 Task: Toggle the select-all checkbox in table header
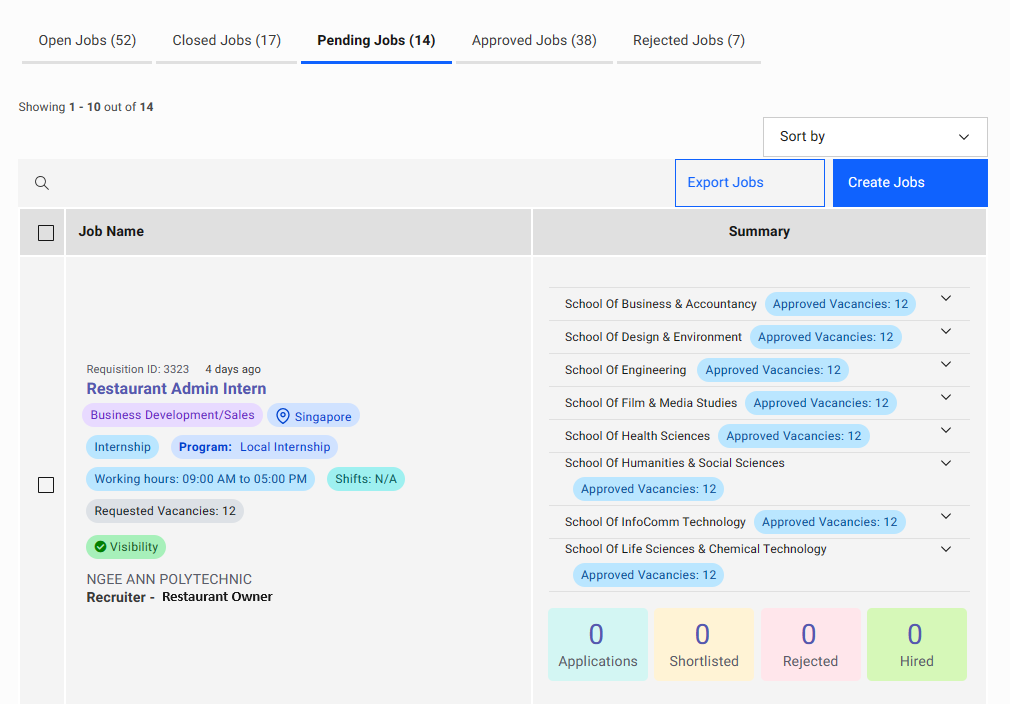pyautogui.click(x=46, y=233)
